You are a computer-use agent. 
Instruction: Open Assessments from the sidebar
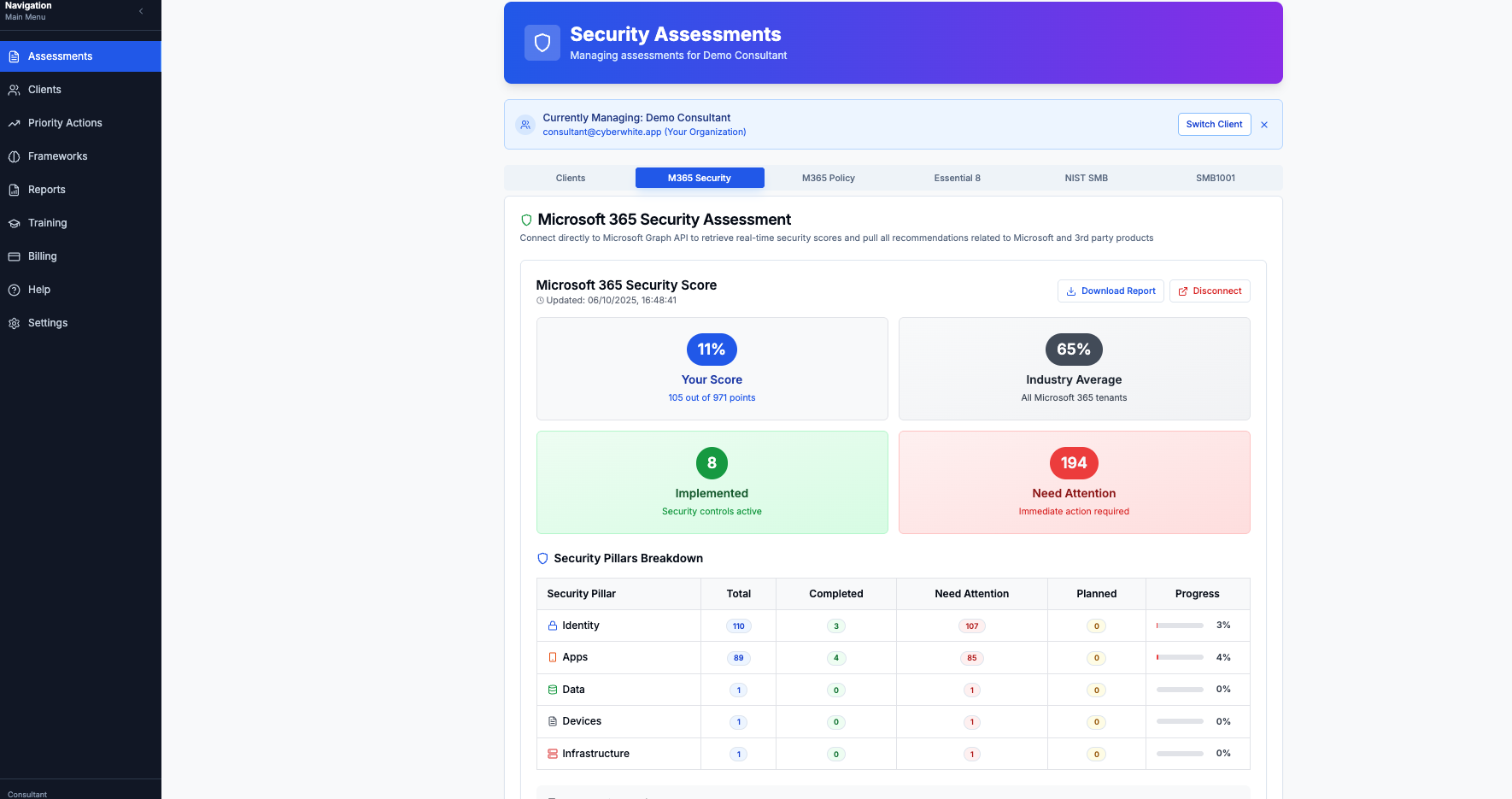coord(14,56)
